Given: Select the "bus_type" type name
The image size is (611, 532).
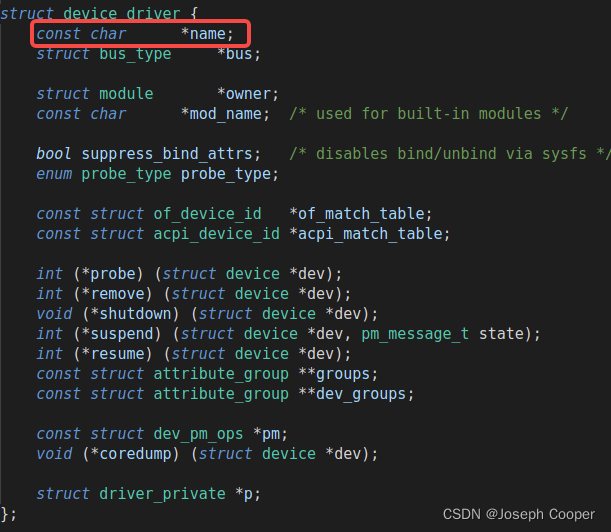Looking at the screenshot, I should click(135, 54).
